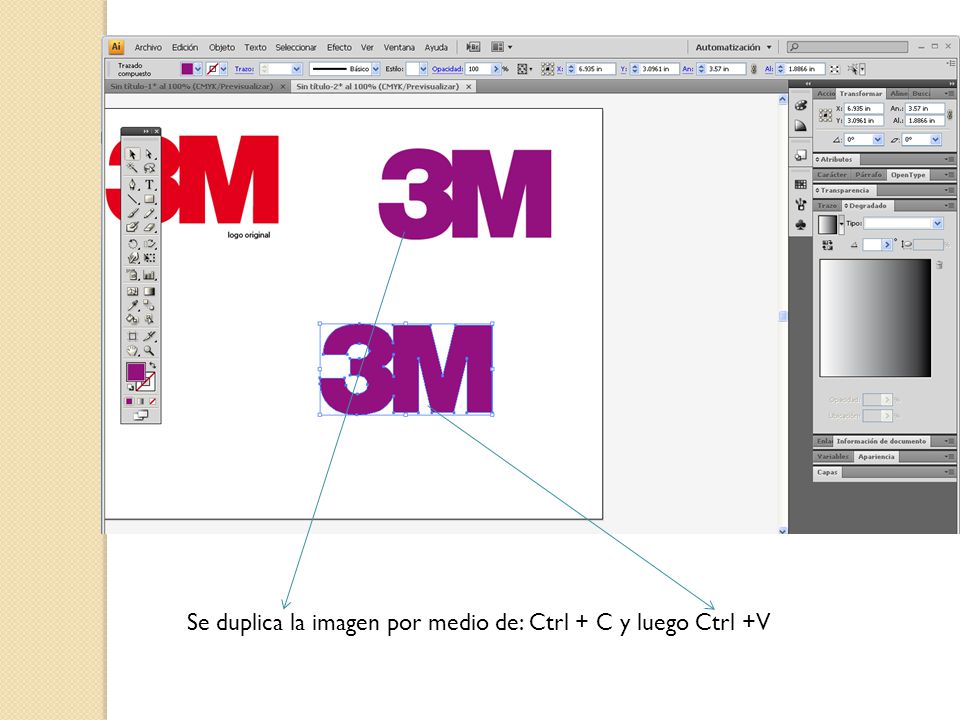Choose the Blob Brush tool

pos(132,227)
